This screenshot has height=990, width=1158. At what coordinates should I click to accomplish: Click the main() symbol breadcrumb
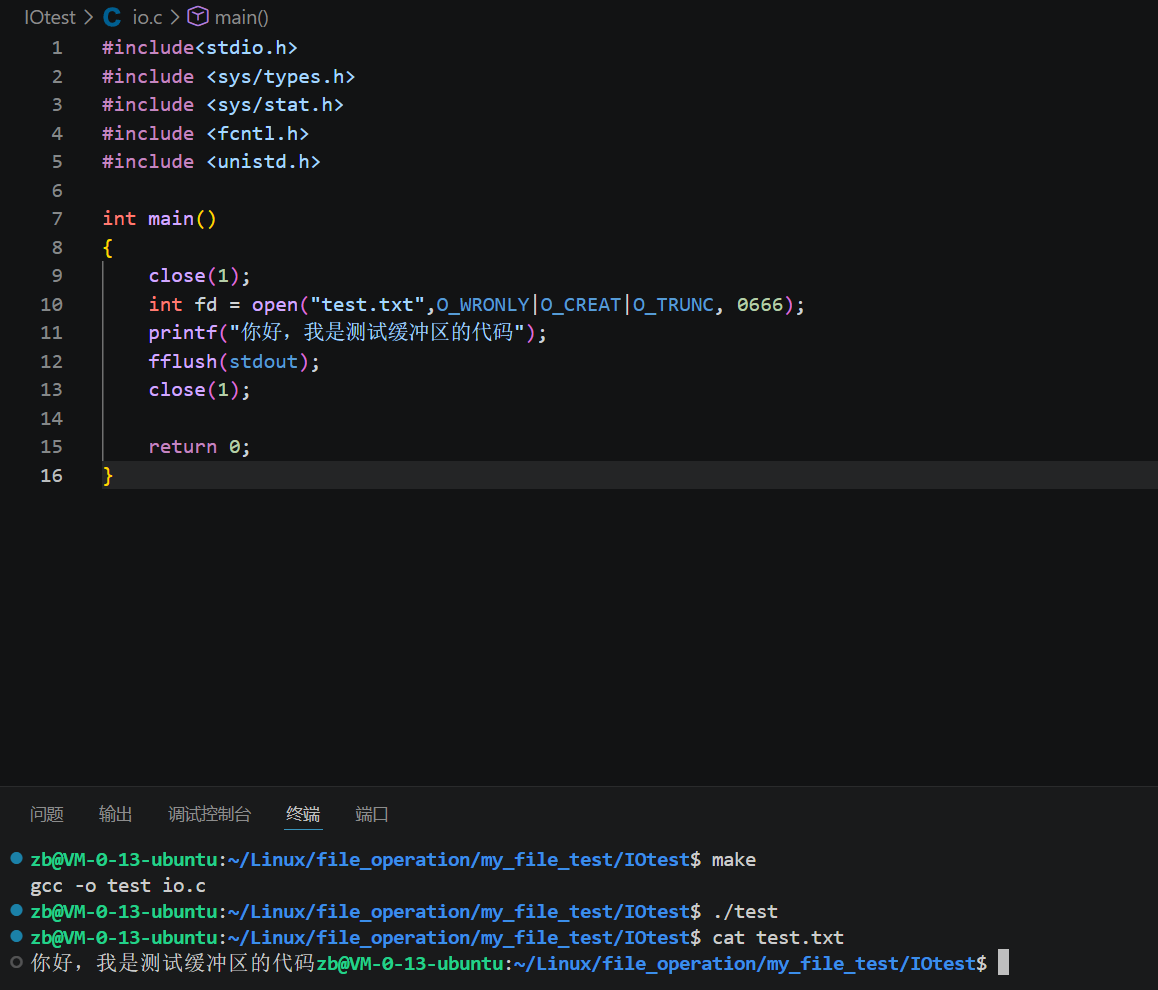[241, 17]
